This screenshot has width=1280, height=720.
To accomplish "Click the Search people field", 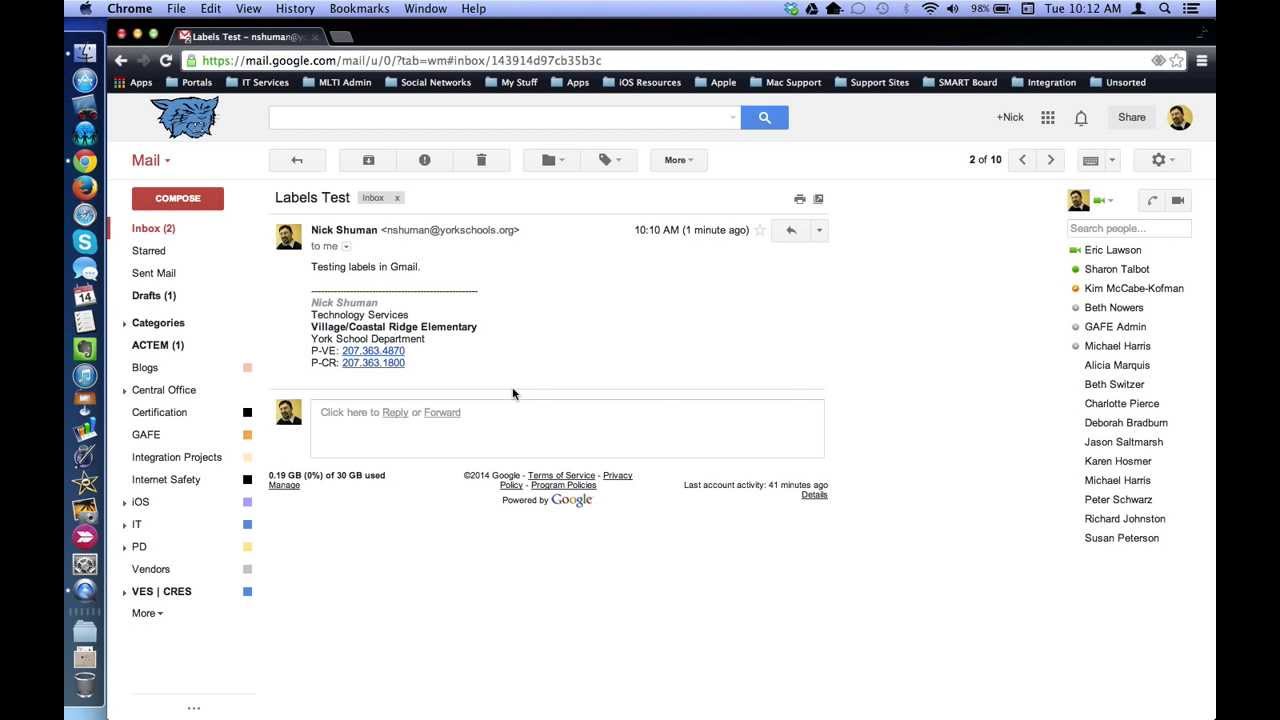I will pyautogui.click(x=1129, y=228).
